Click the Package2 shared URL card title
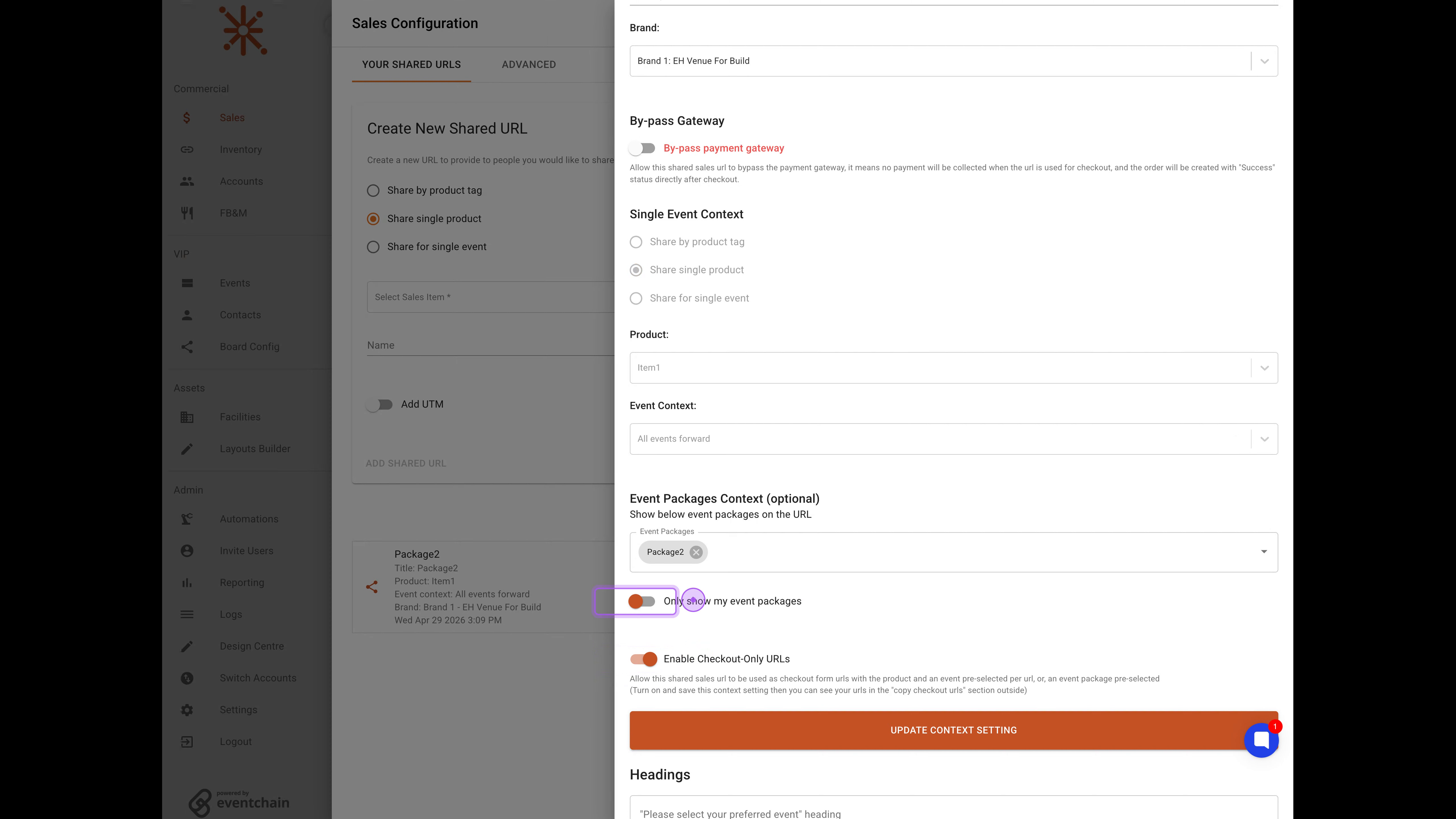This screenshot has width=1456, height=819. click(417, 555)
